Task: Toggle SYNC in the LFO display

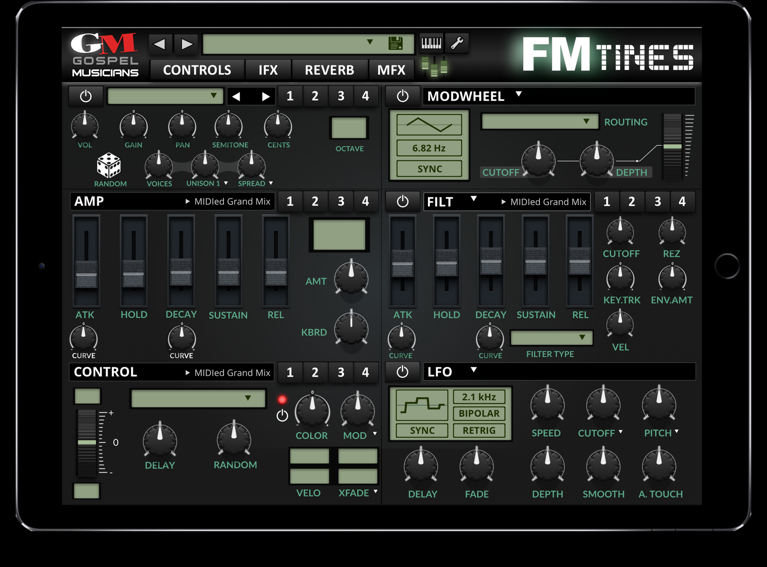Action: pyautogui.click(x=422, y=431)
